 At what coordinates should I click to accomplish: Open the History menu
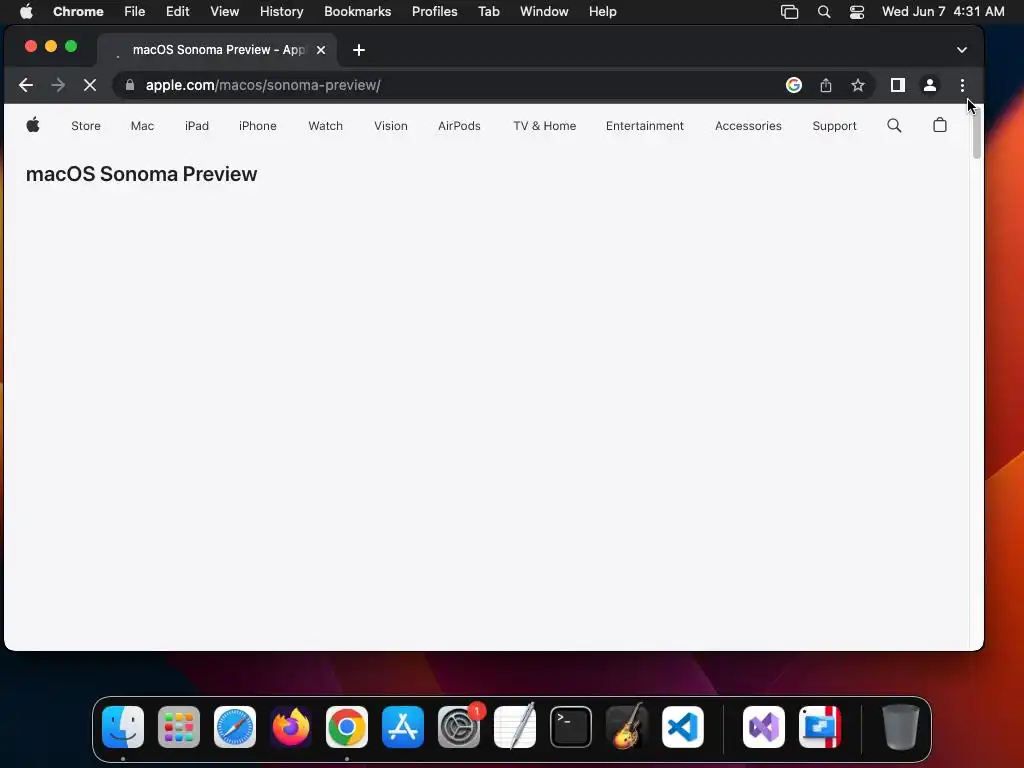281,11
